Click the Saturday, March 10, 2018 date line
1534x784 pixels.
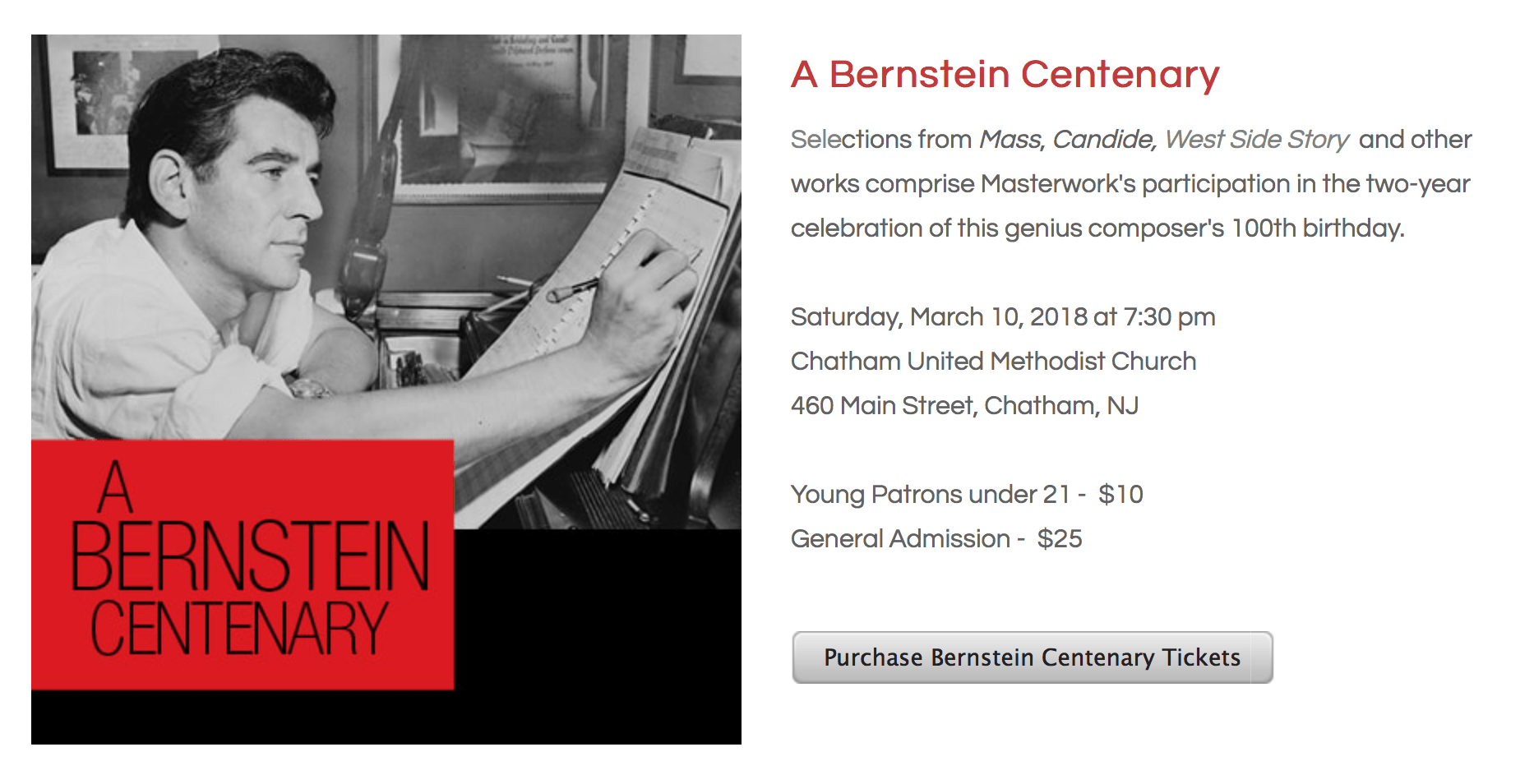pyautogui.click(x=1002, y=317)
